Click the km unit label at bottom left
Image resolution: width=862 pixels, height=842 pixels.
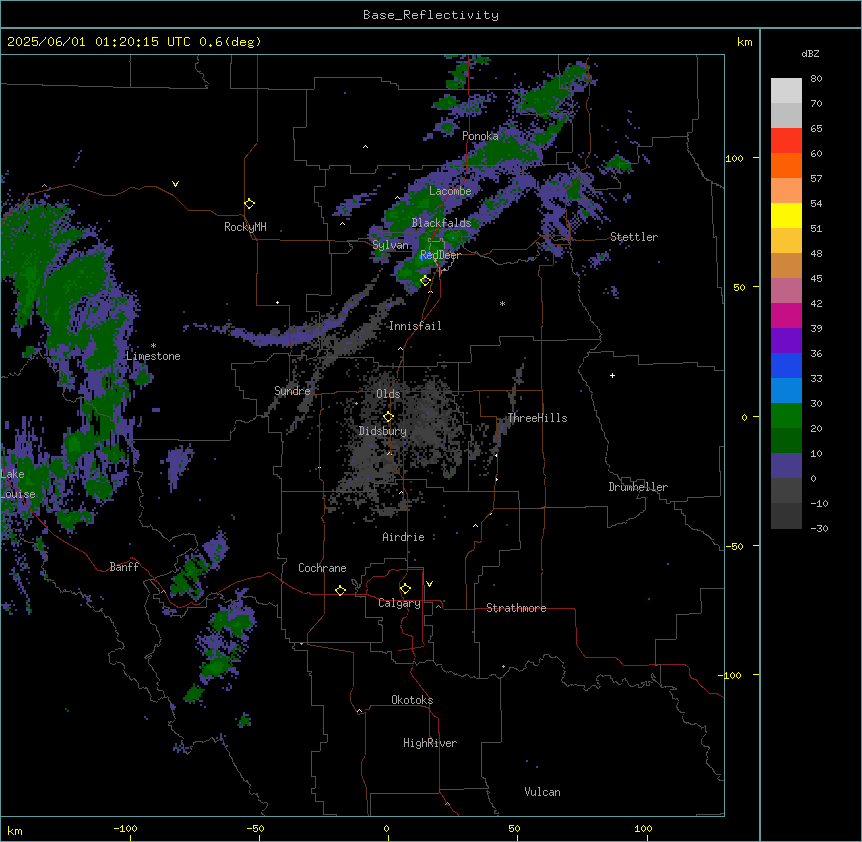(x=15, y=830)
